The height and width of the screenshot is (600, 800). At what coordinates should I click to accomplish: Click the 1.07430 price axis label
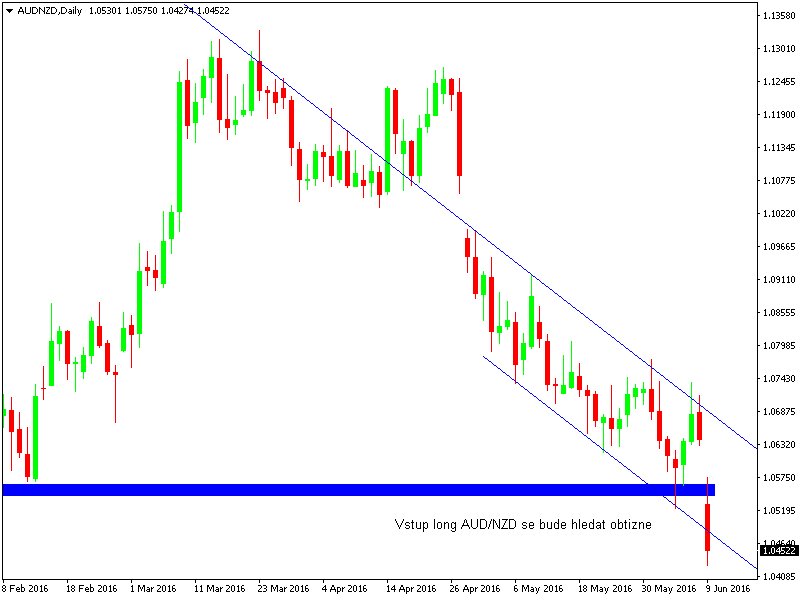click(x=779, y=378)
